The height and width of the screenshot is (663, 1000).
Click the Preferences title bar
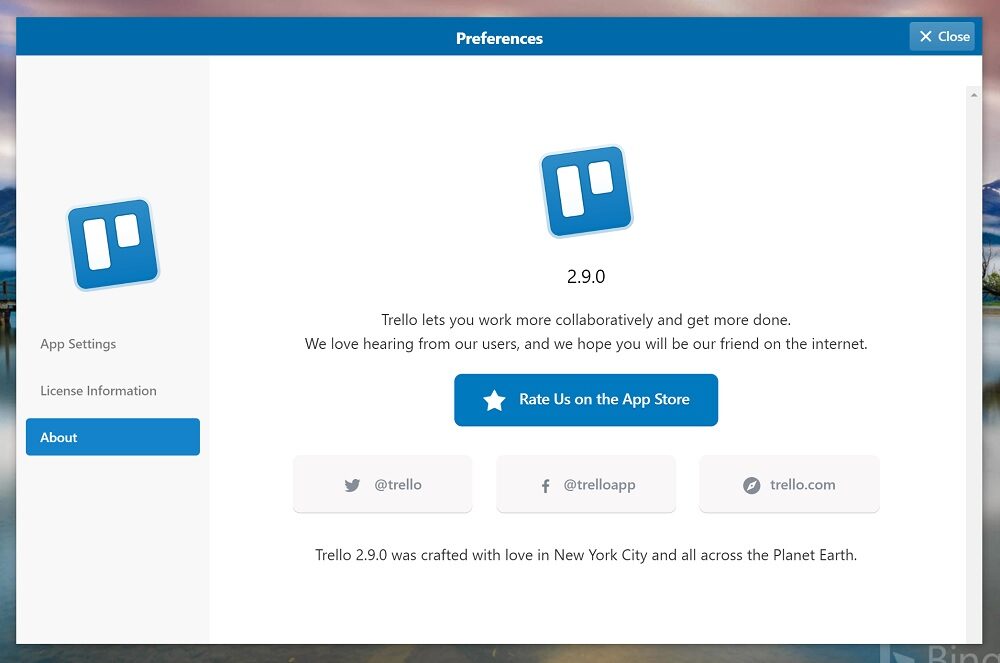tap(500, 38)
